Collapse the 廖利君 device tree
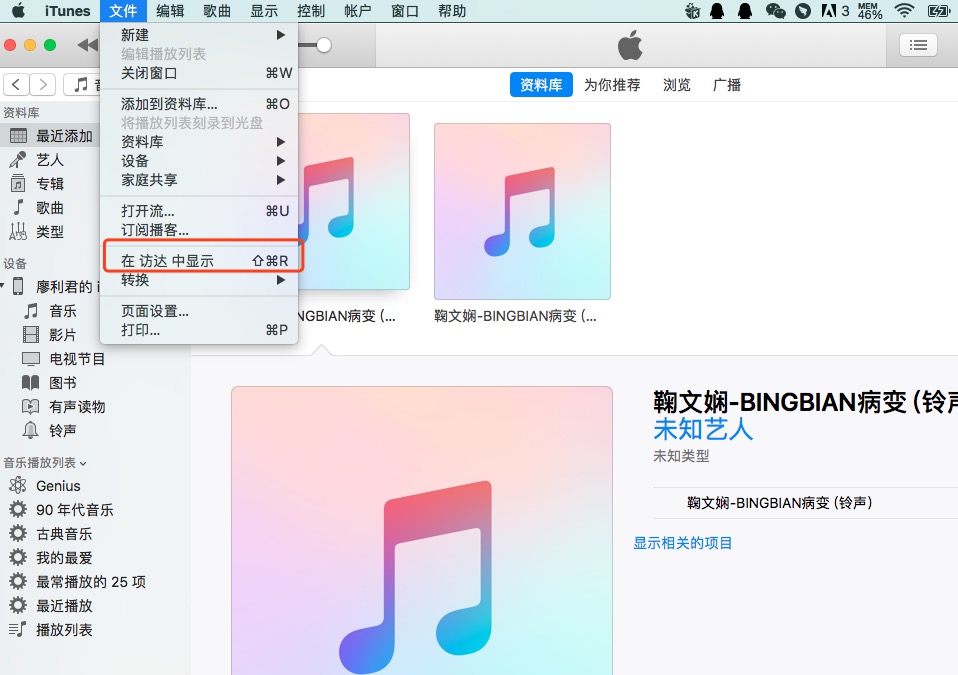The height and width of the screenshot is (675, 958). [x=2, y=286]
